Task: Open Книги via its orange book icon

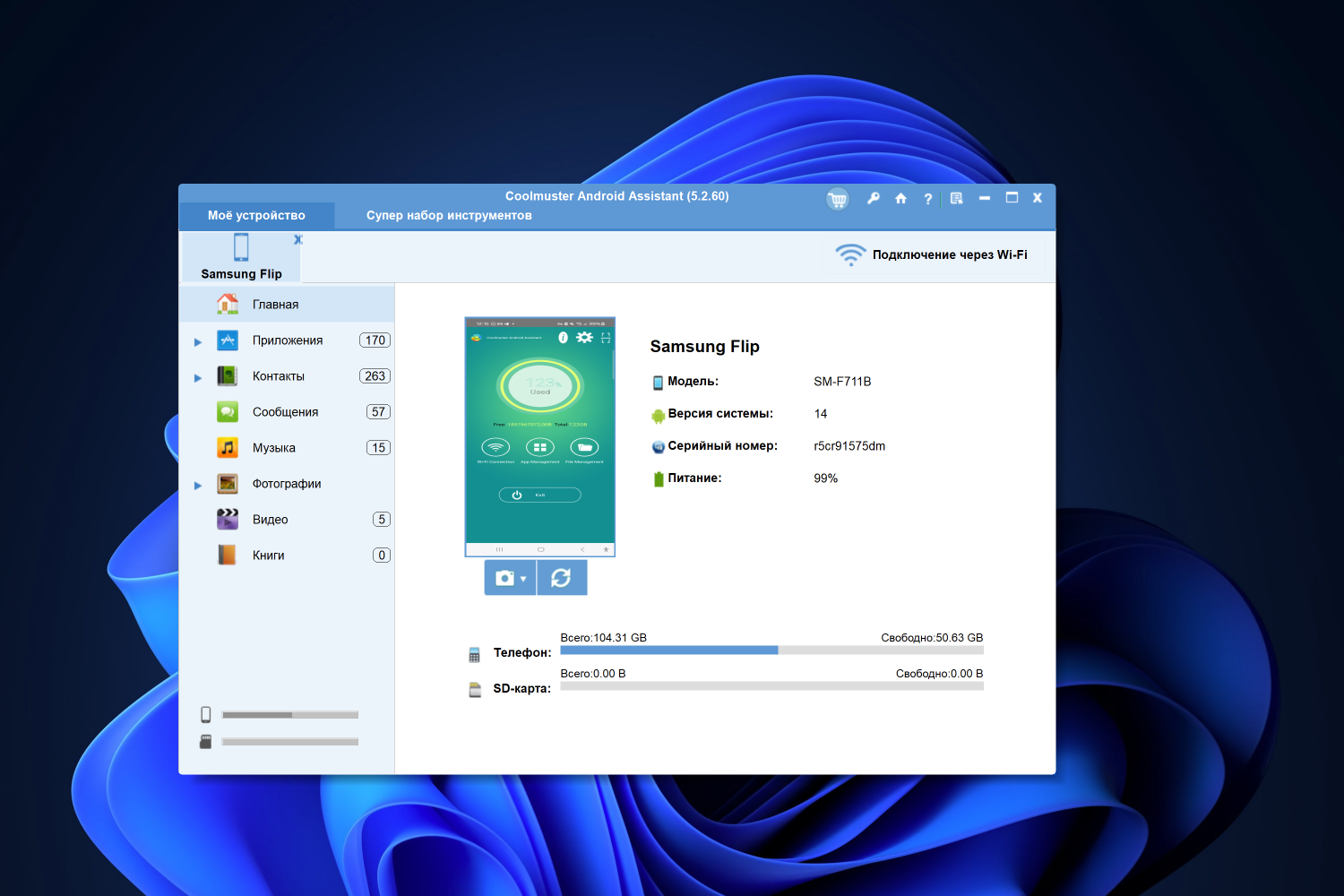Action: coord(228,556)
